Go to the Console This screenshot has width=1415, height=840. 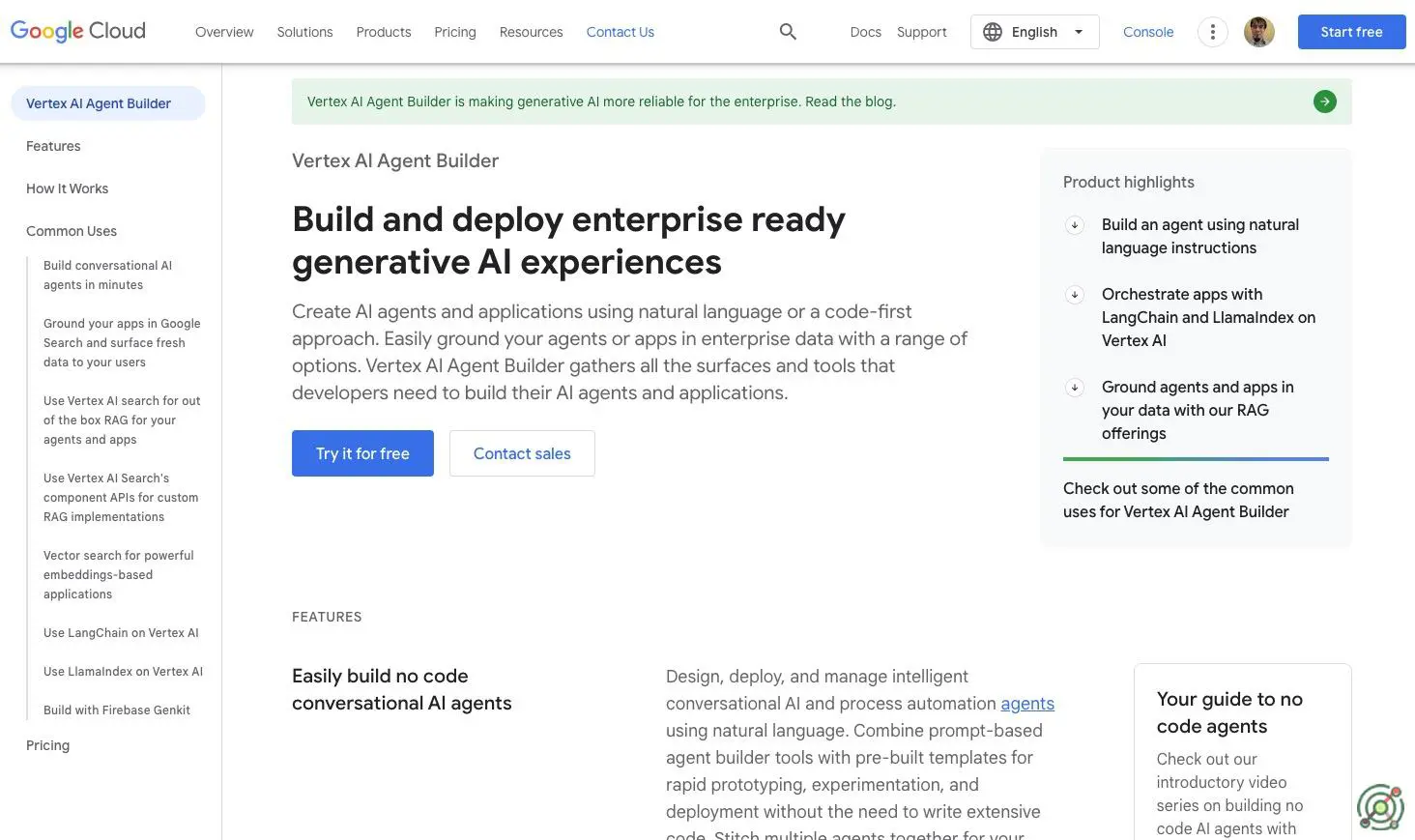(1148, 32)
